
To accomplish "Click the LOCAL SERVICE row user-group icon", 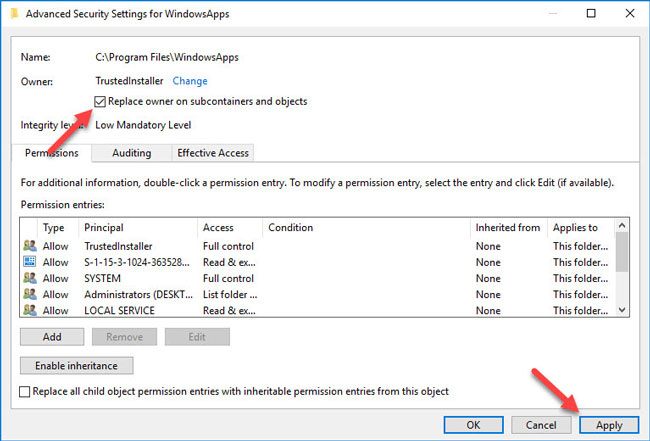I will pos(29,310).
